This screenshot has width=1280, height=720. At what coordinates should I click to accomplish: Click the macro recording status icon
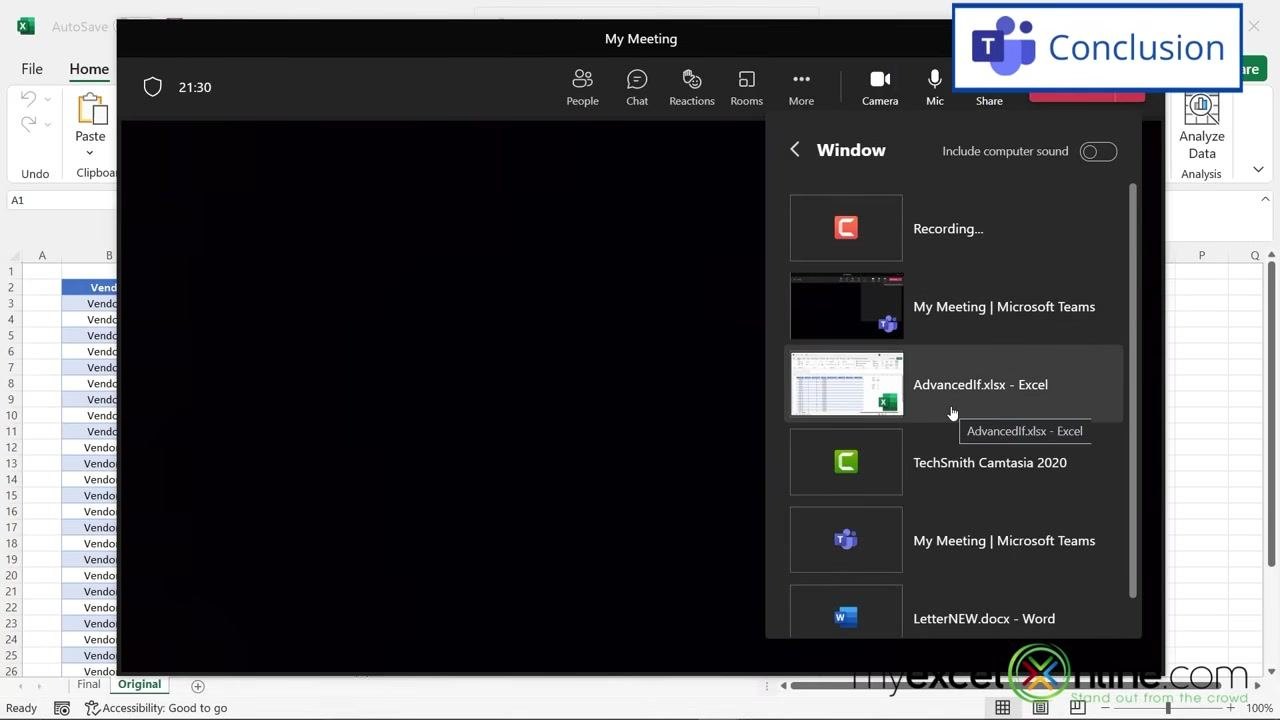(x=62, y=708)
